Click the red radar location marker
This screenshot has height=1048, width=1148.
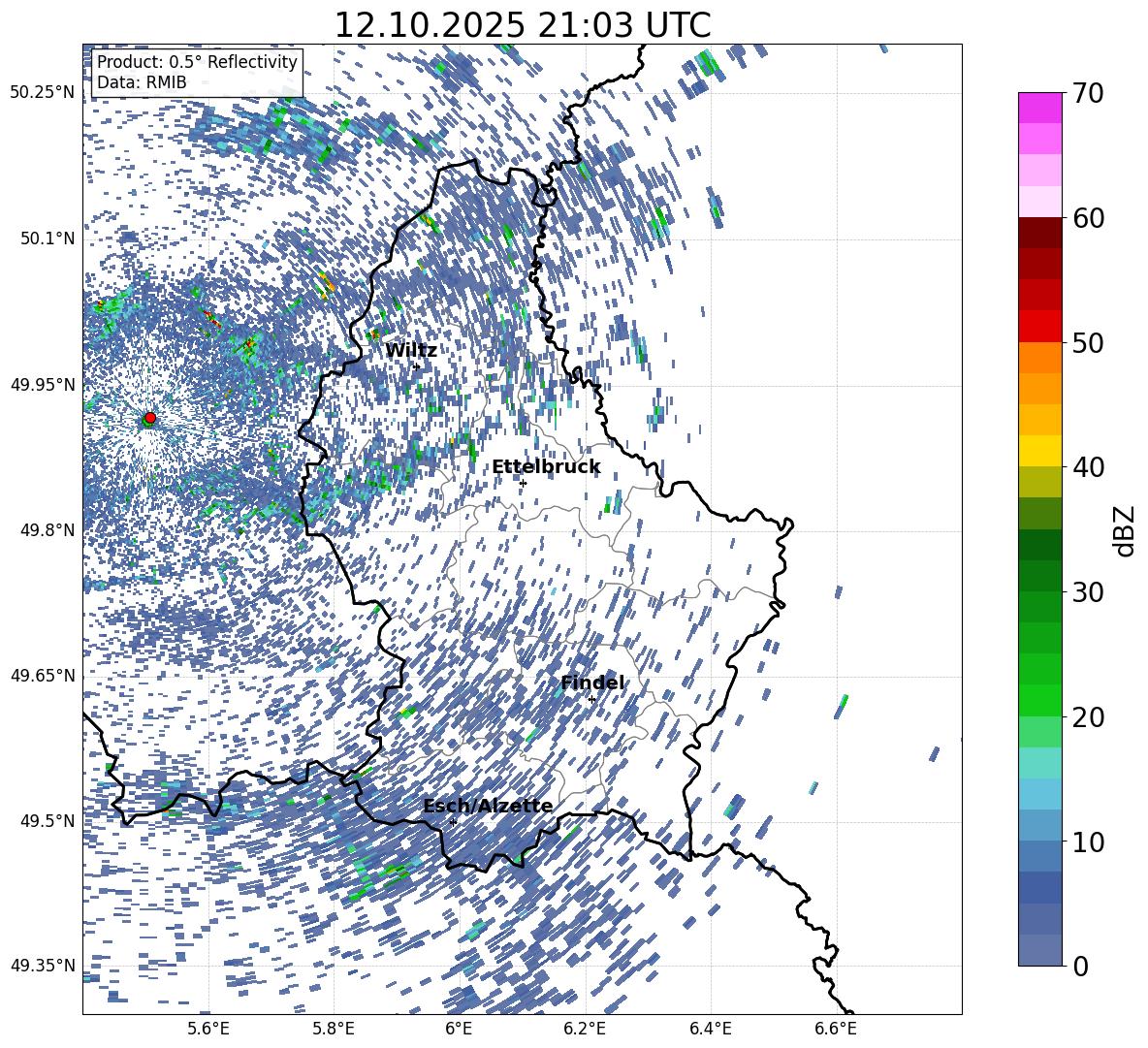(x=150, y=418)
